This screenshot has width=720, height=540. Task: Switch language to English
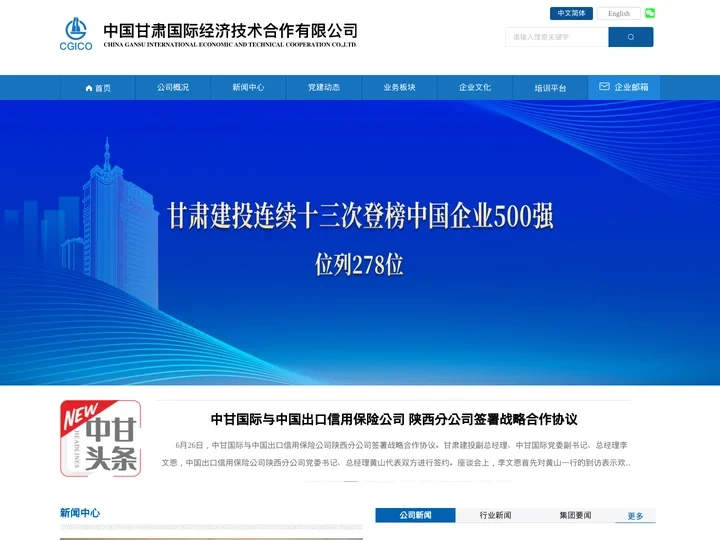pyautogui.click(x=619, y=13)
